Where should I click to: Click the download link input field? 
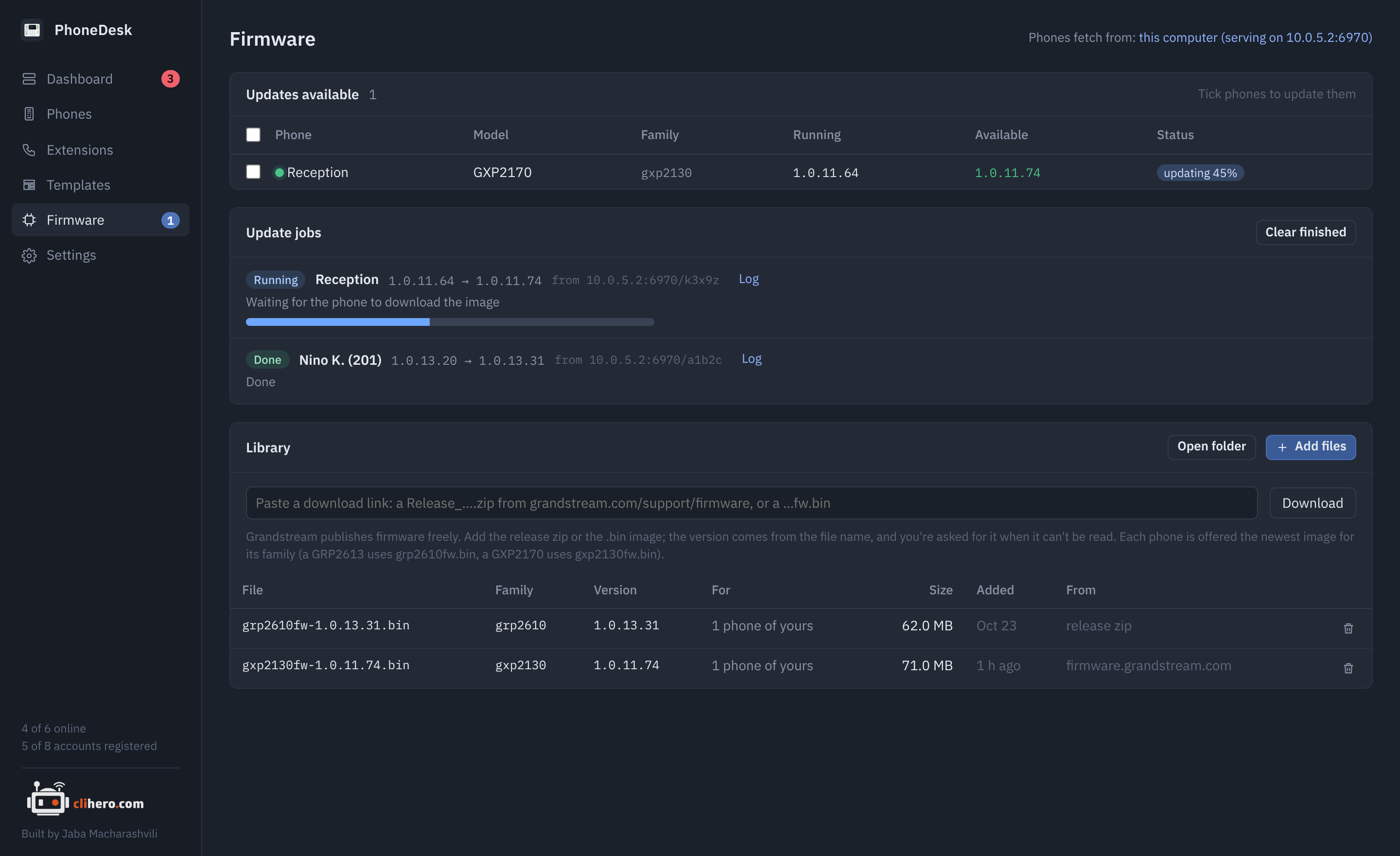pyautogui.click(x=751, y=502)
